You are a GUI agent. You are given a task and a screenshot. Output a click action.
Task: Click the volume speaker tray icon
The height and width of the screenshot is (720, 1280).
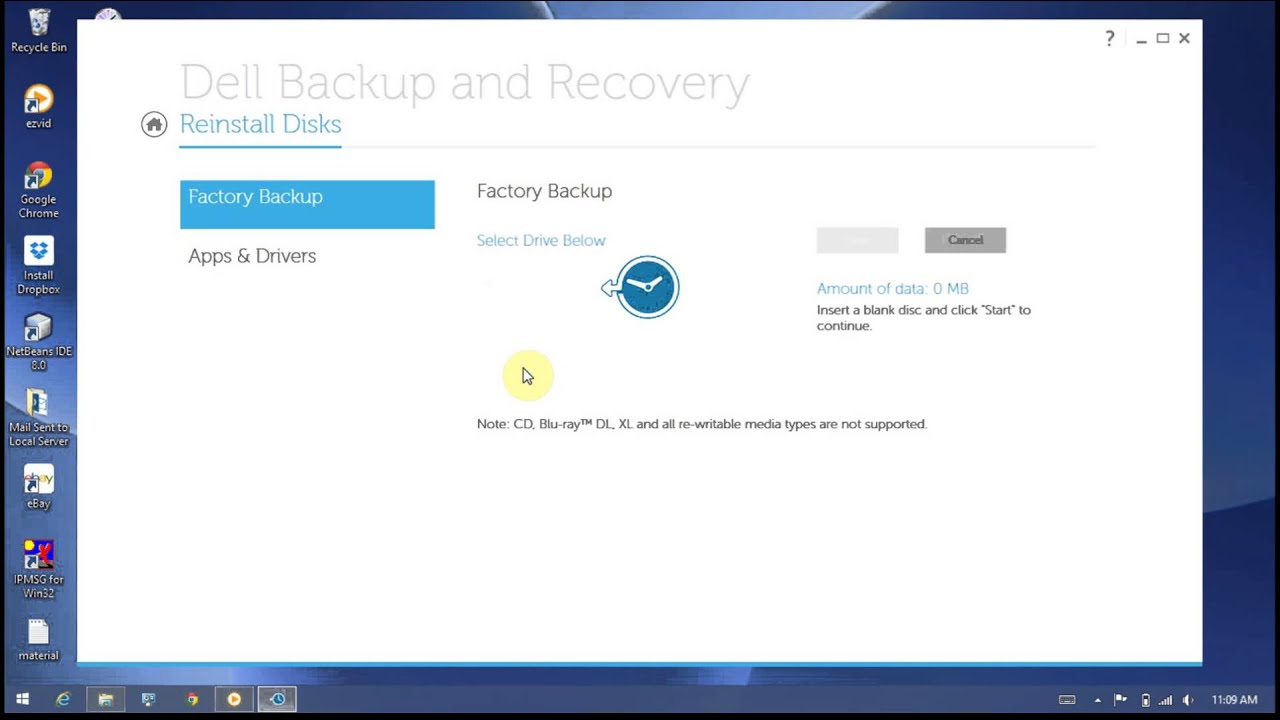pyautogui.click(x=1188, y=700)
